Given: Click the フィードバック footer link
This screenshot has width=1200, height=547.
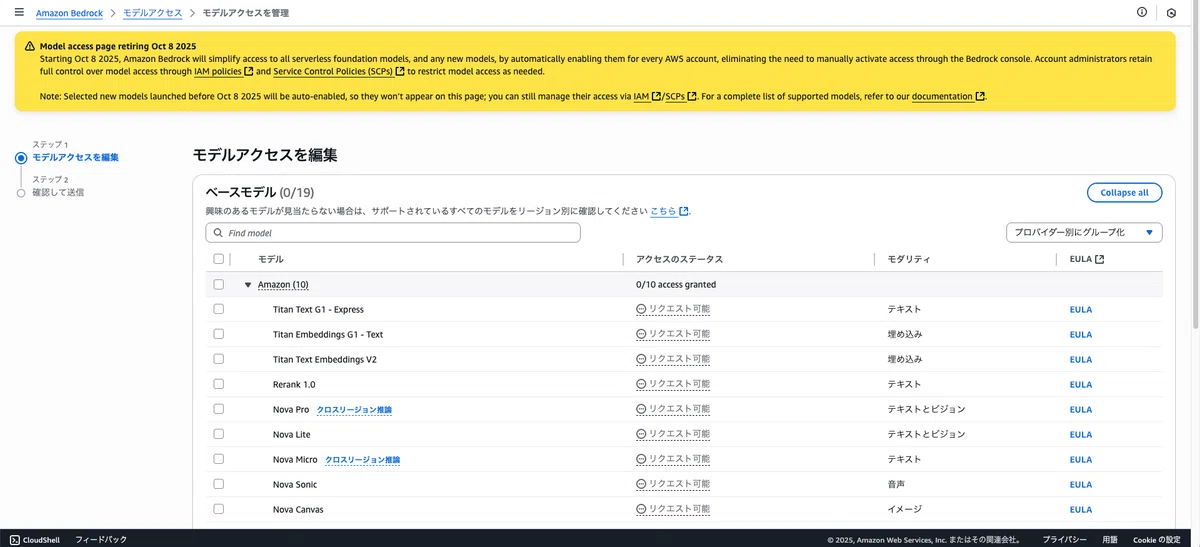Looking at the screenshot, I should click(x=101, y=539).
